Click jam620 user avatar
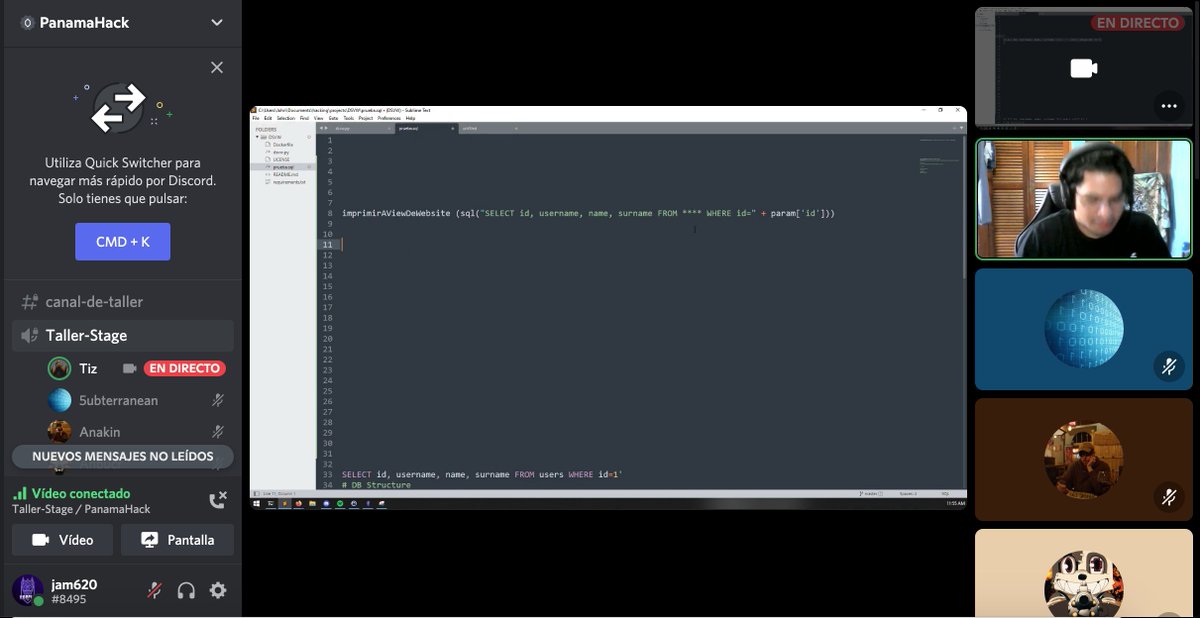 pos(28,590)
